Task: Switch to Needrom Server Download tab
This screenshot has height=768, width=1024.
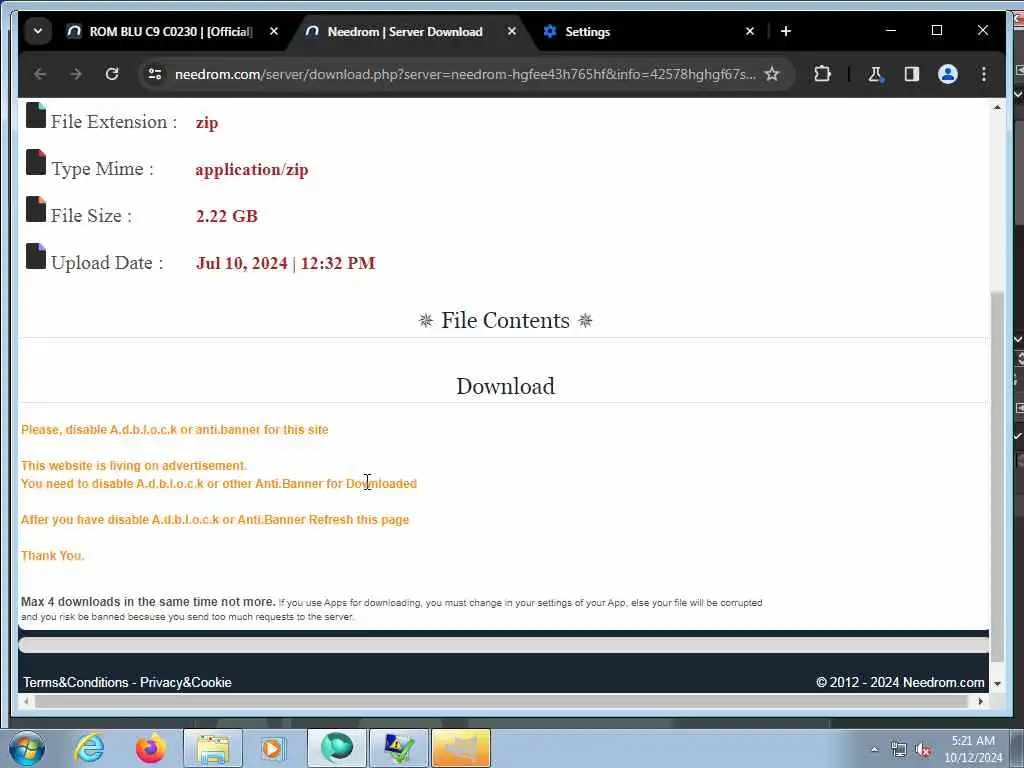Action: (405, 31)
